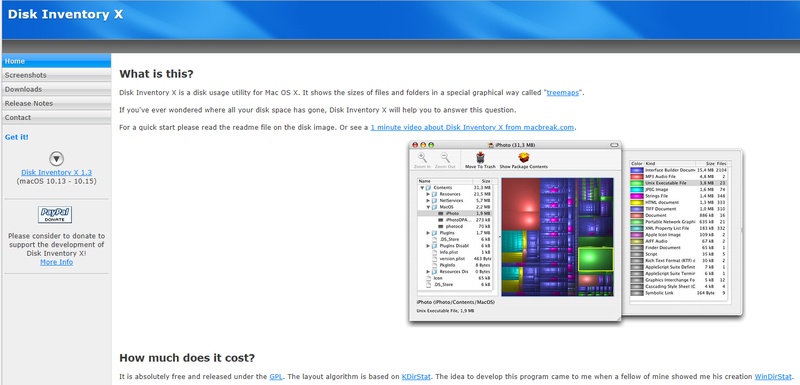This screenshot has width=800, height=385.
Task: Click the Kind column header in the kinds panel
Action: (x=670, y=164)
